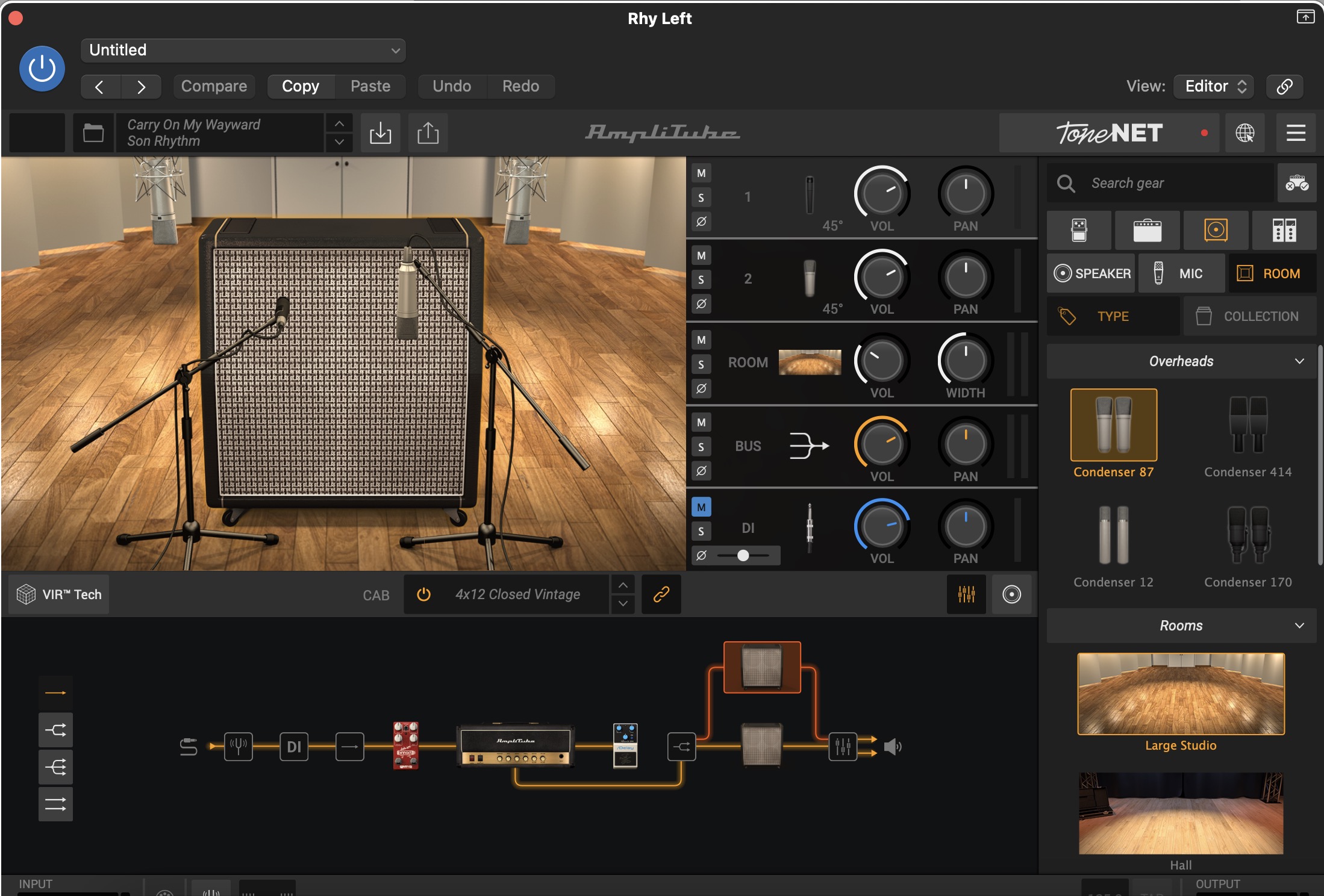Open the Untitled preset dropdown
Image resolution: width=1324 pixels, height=896 pixels.
pos(243,51)
